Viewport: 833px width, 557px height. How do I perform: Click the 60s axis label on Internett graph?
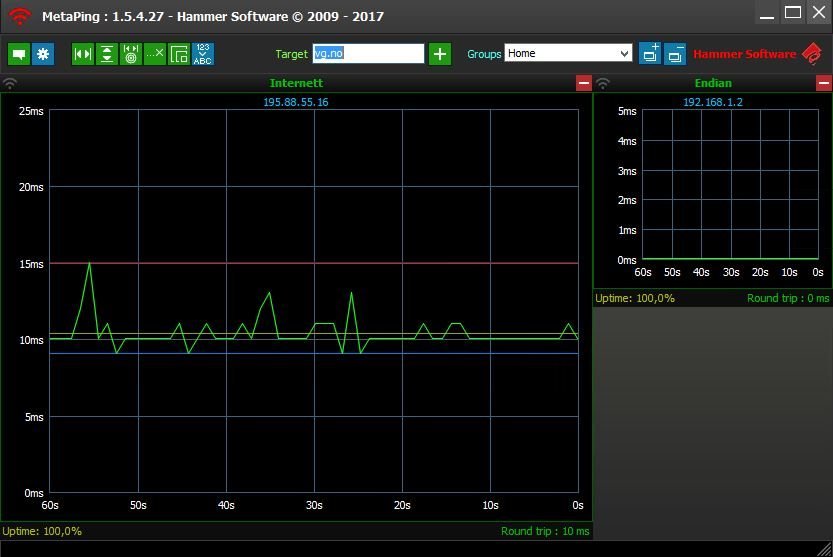tap(50, 505)
